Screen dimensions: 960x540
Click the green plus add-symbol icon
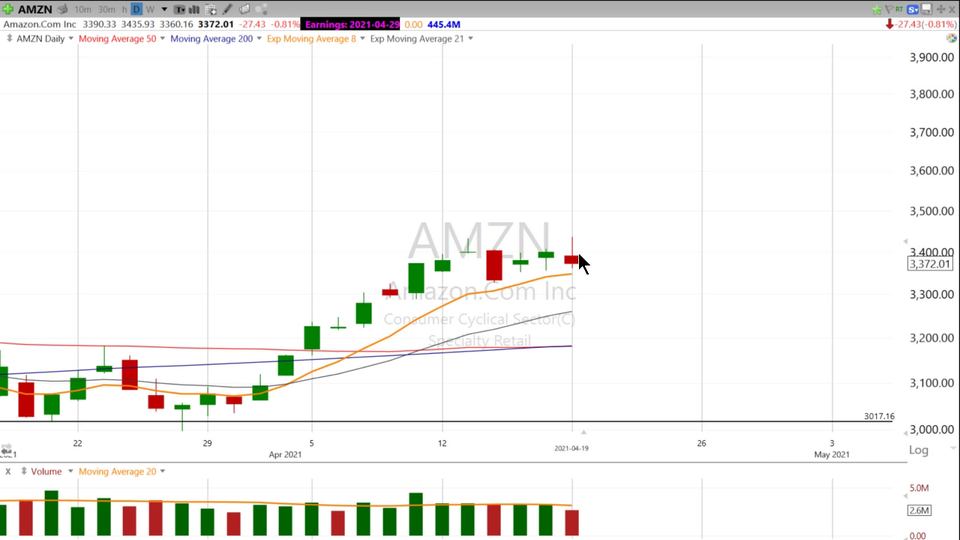[x=8, y=9]
